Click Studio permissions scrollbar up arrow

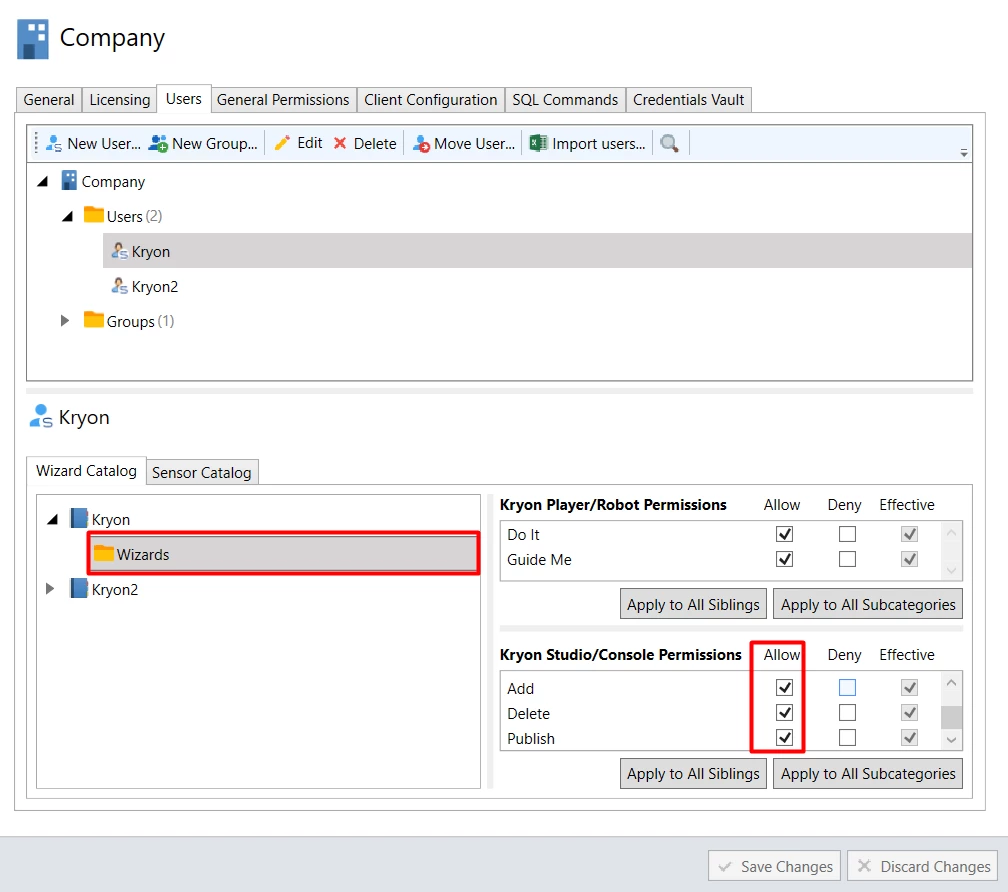pyautogui.click(x=951, y=683)
